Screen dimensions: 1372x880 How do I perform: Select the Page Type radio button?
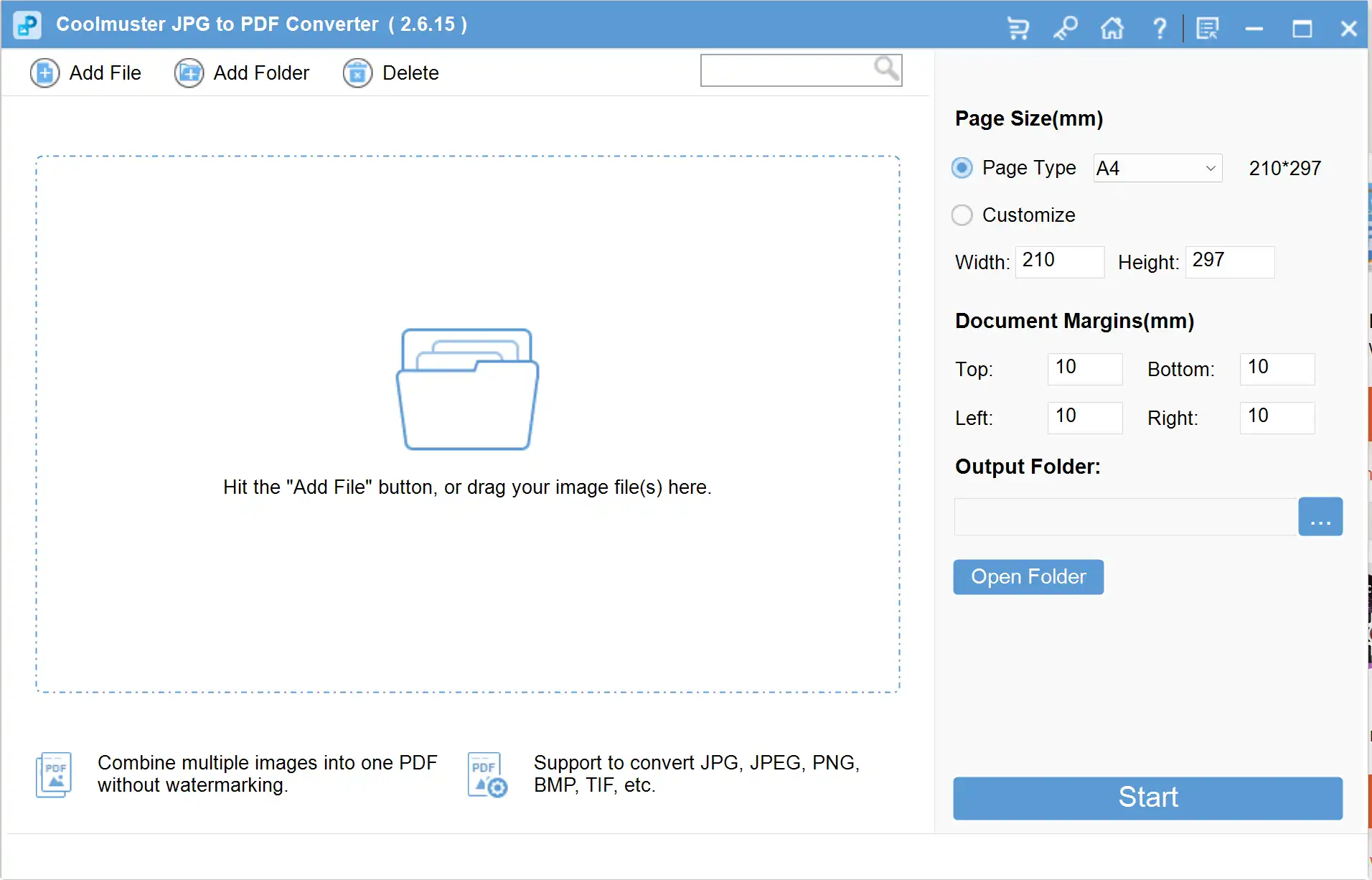click(962, 168)
